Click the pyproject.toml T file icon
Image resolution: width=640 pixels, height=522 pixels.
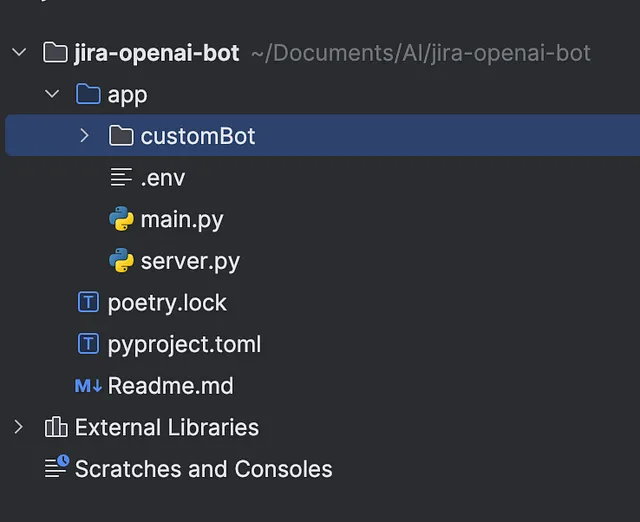pos(88,344)
